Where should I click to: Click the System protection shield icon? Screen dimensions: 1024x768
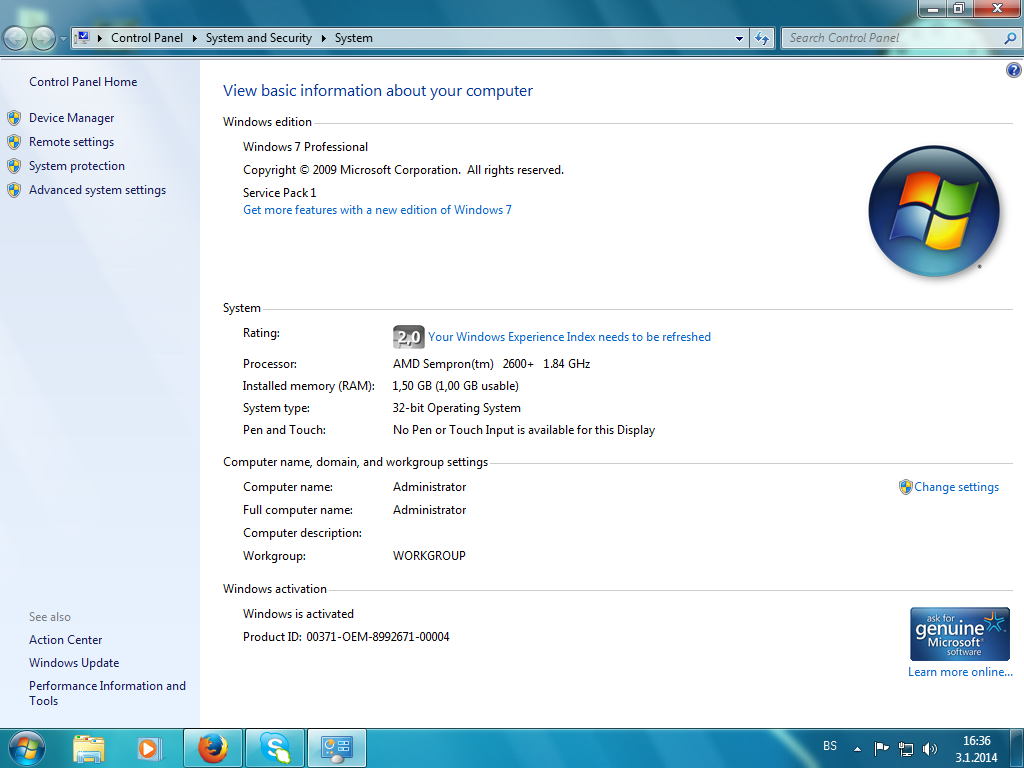(14, 167)
